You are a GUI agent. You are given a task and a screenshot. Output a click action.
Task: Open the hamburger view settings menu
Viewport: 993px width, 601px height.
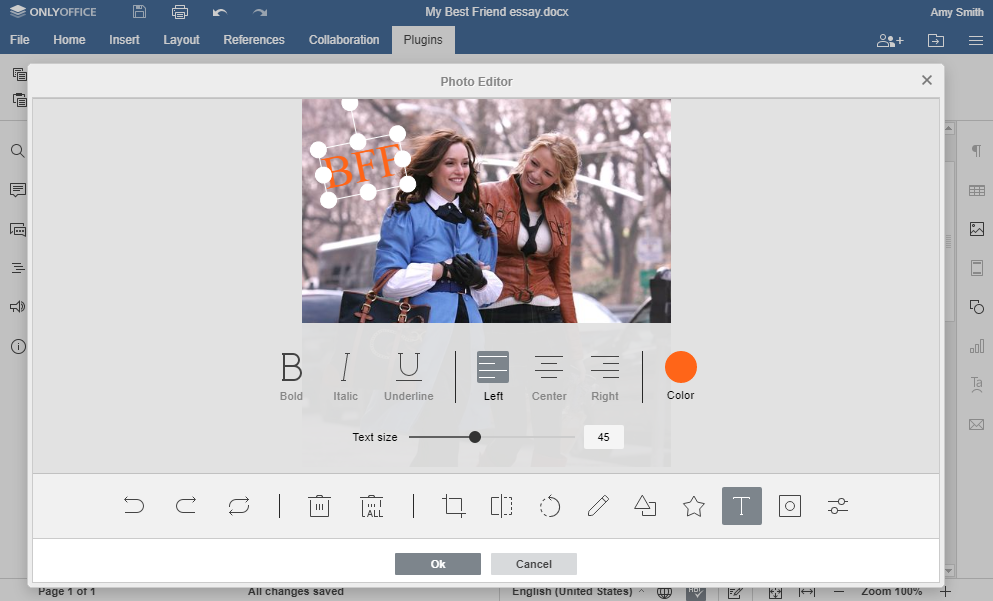pyautogui.click(x=976, y=41)
